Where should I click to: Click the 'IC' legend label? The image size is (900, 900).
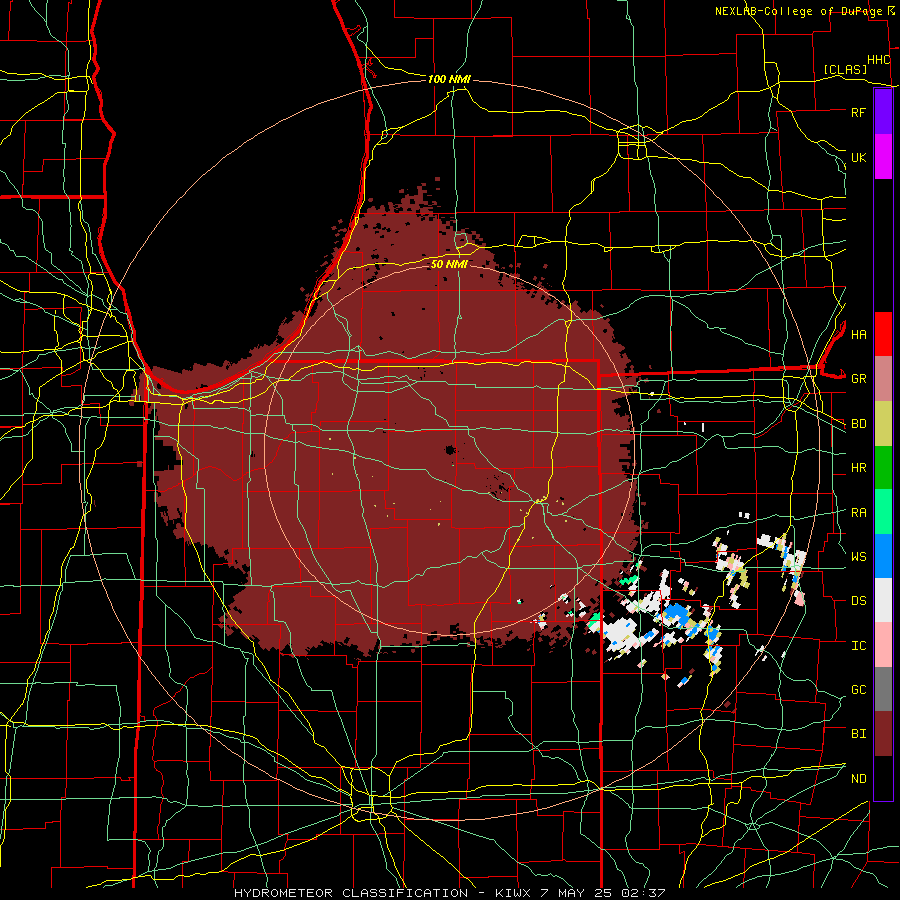pos(858,646)
